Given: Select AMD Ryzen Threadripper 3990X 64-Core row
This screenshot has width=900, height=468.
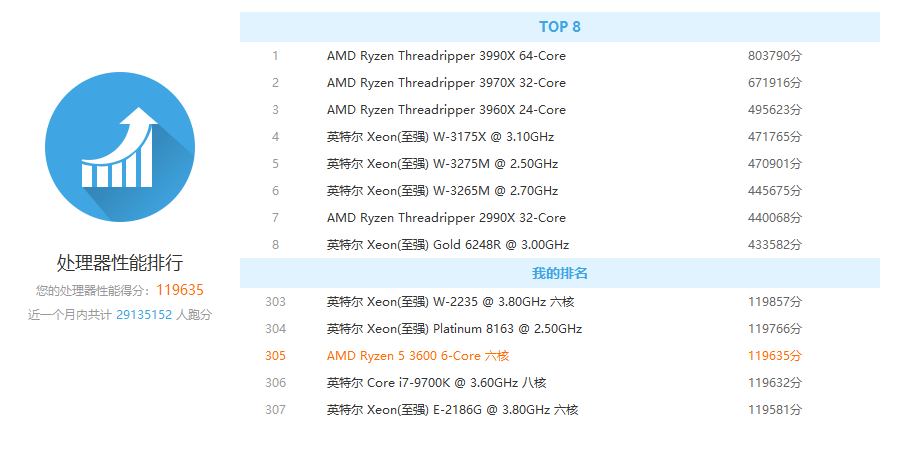Looking at the screenshot, I should (446, 56).
